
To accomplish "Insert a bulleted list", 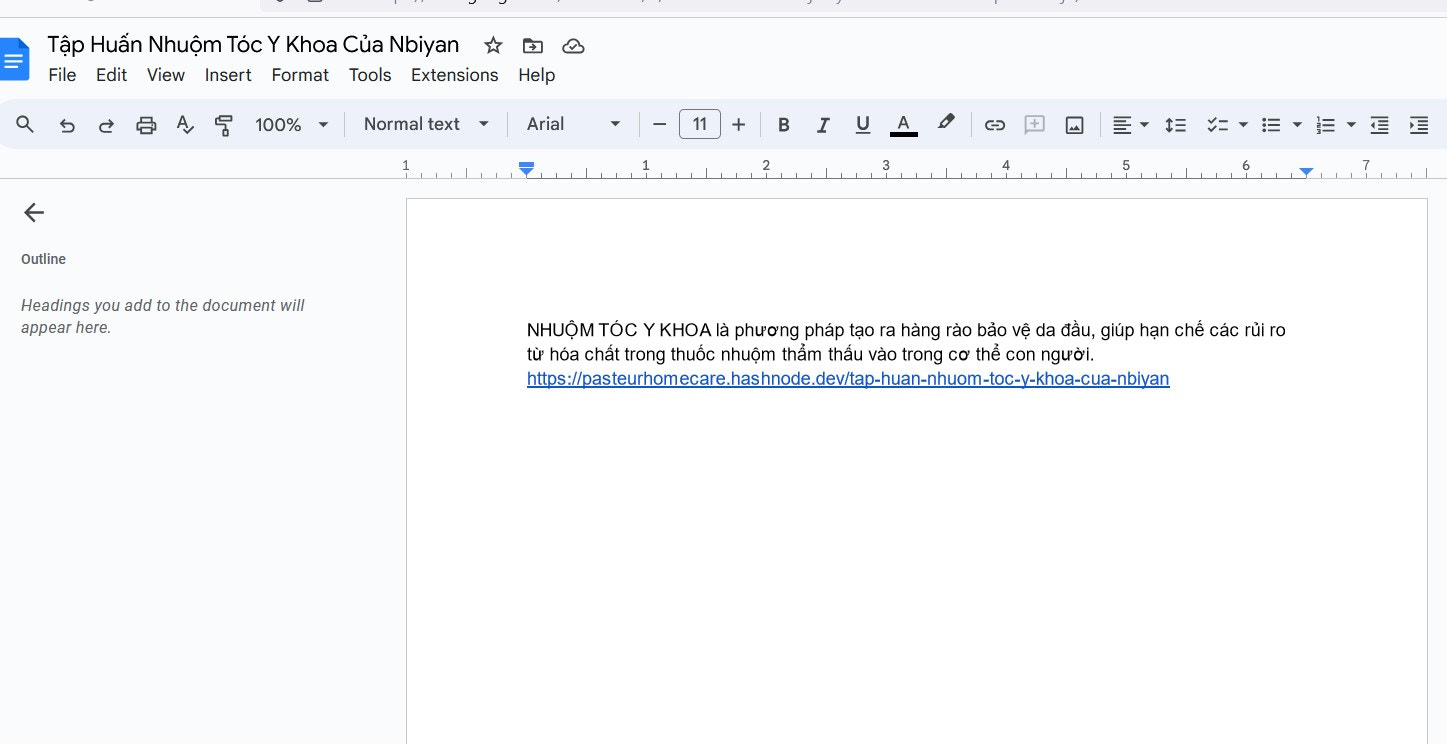I will point(1271,125).
